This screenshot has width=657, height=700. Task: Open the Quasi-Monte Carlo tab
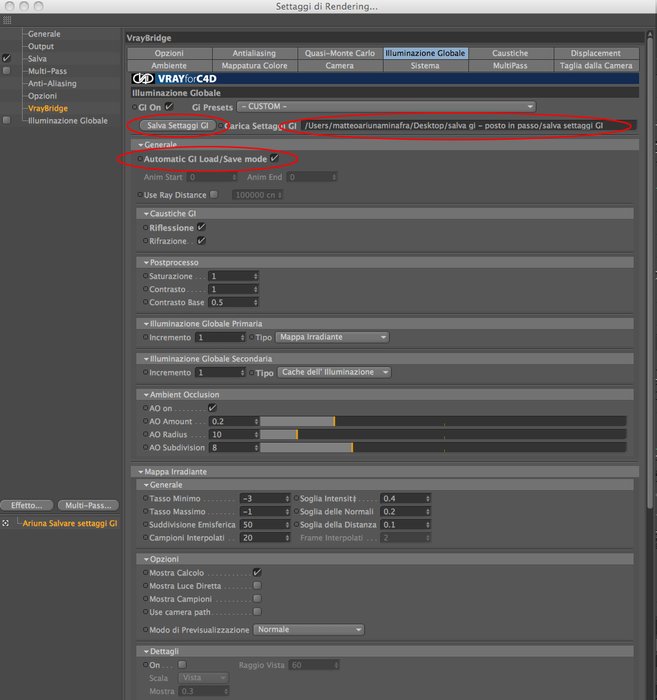340,53
